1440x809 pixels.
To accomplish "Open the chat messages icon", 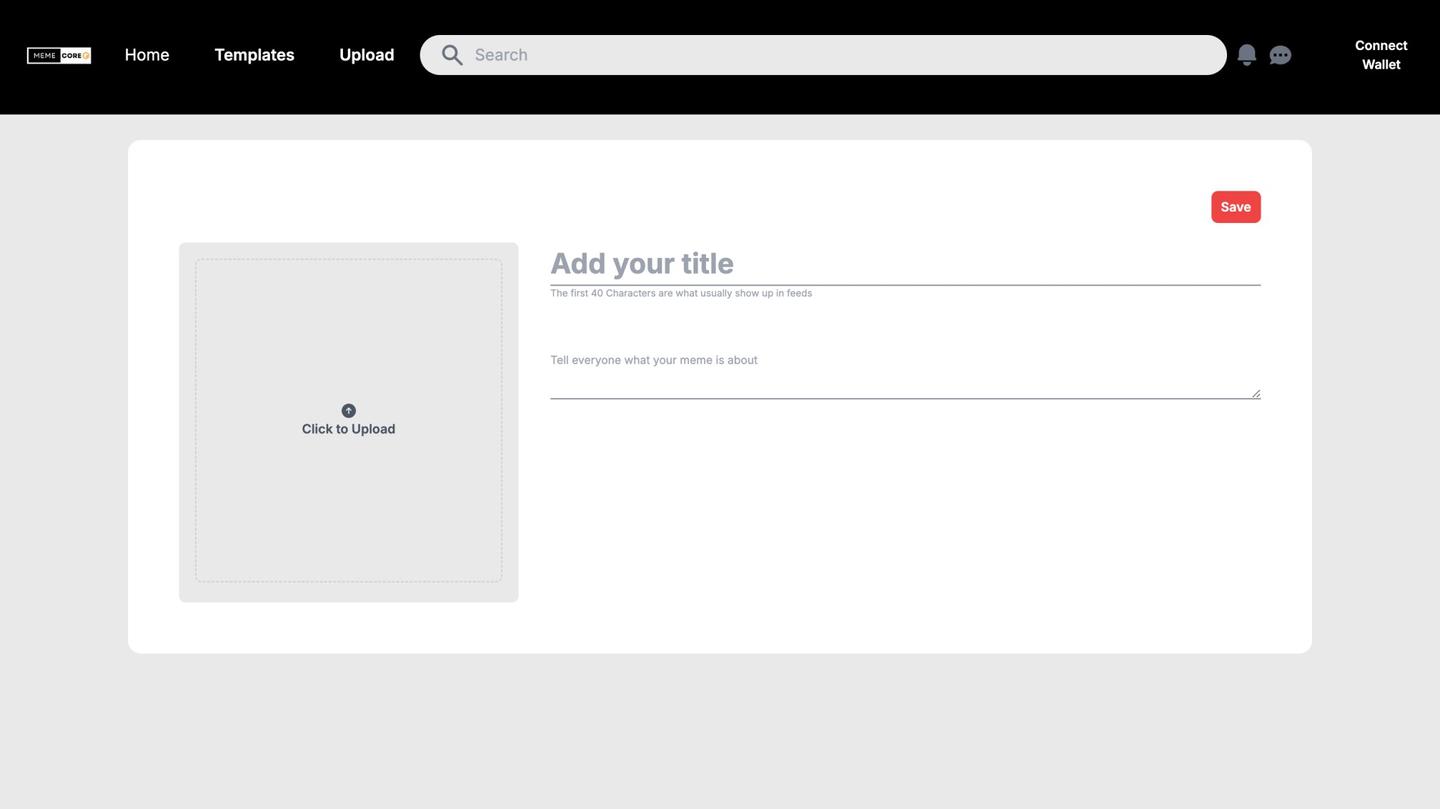I will [x=1280, y=55].
